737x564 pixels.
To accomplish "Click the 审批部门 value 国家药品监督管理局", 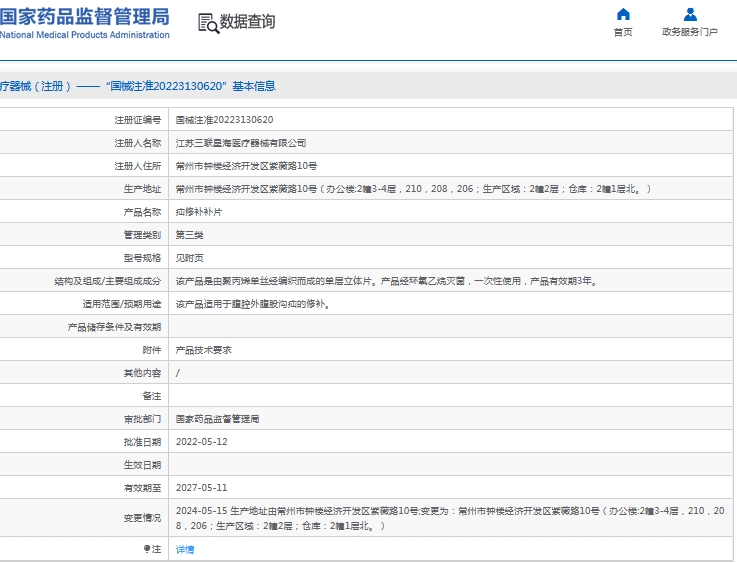I will [217, 419].
